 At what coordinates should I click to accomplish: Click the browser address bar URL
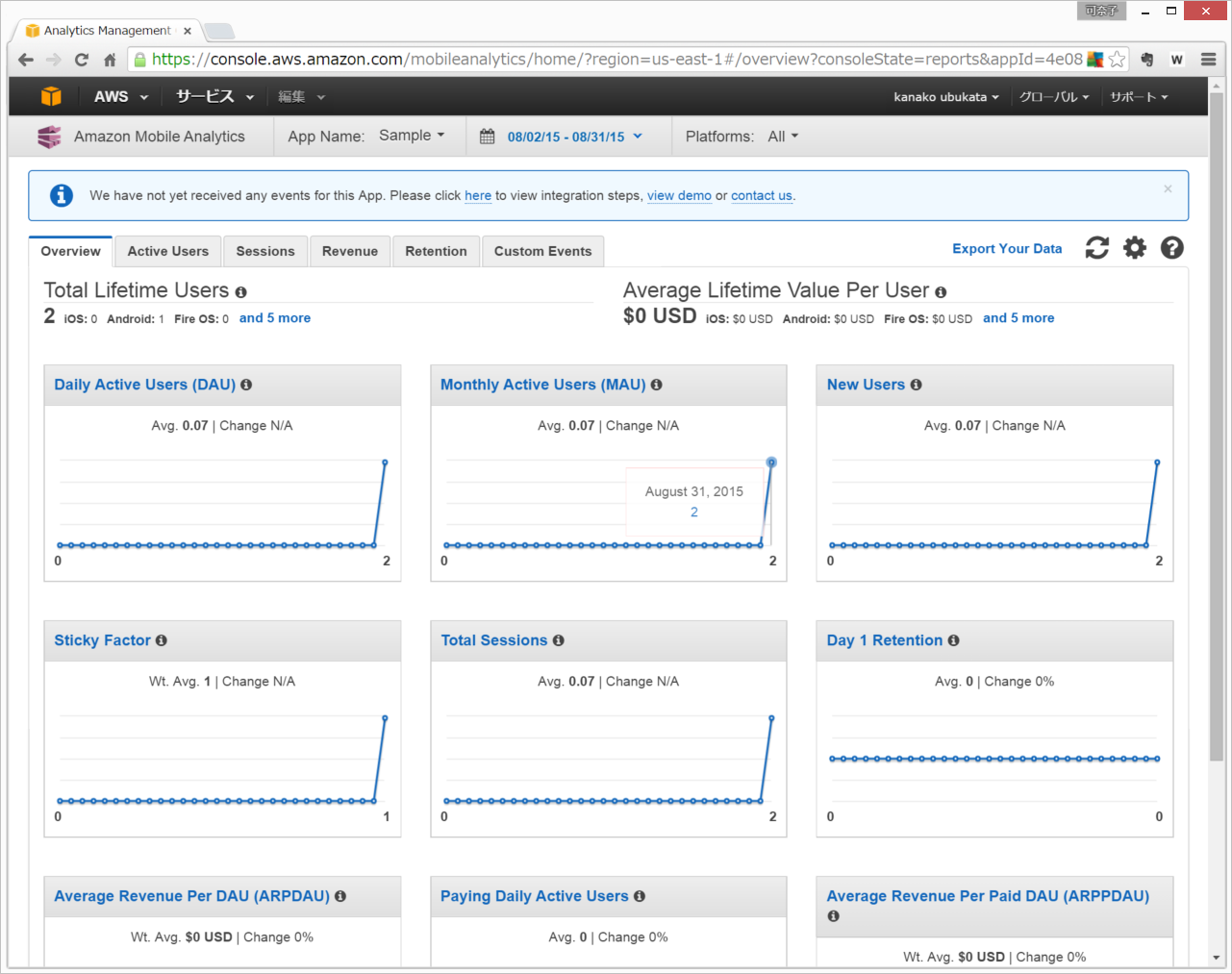[x=616, y=60]
